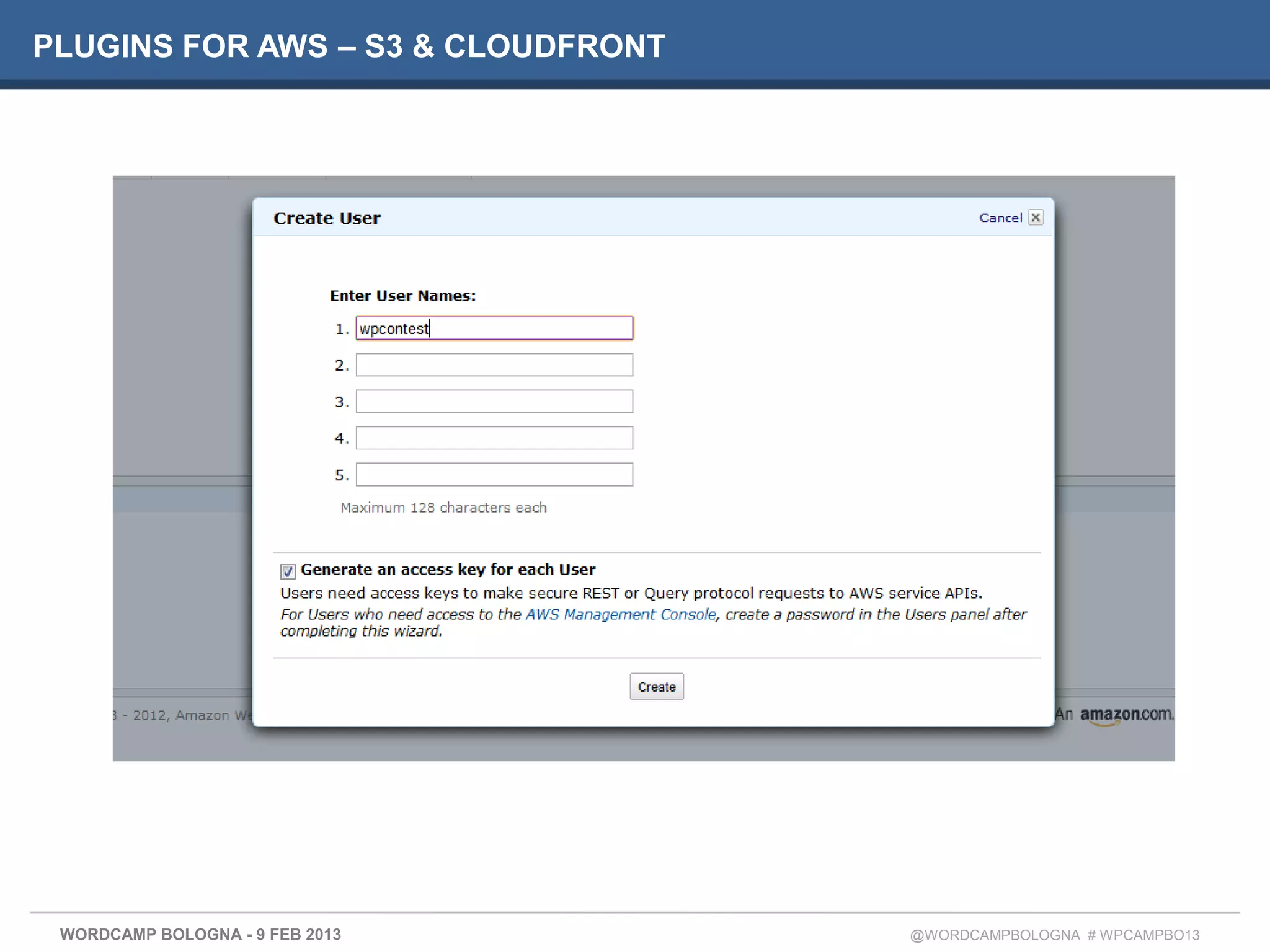Image resolution: width=1270 pixels, height=952 pixels.
Task: Close the dialog with the X icon
Action: pyautogui.click(x=1036, y=218)
